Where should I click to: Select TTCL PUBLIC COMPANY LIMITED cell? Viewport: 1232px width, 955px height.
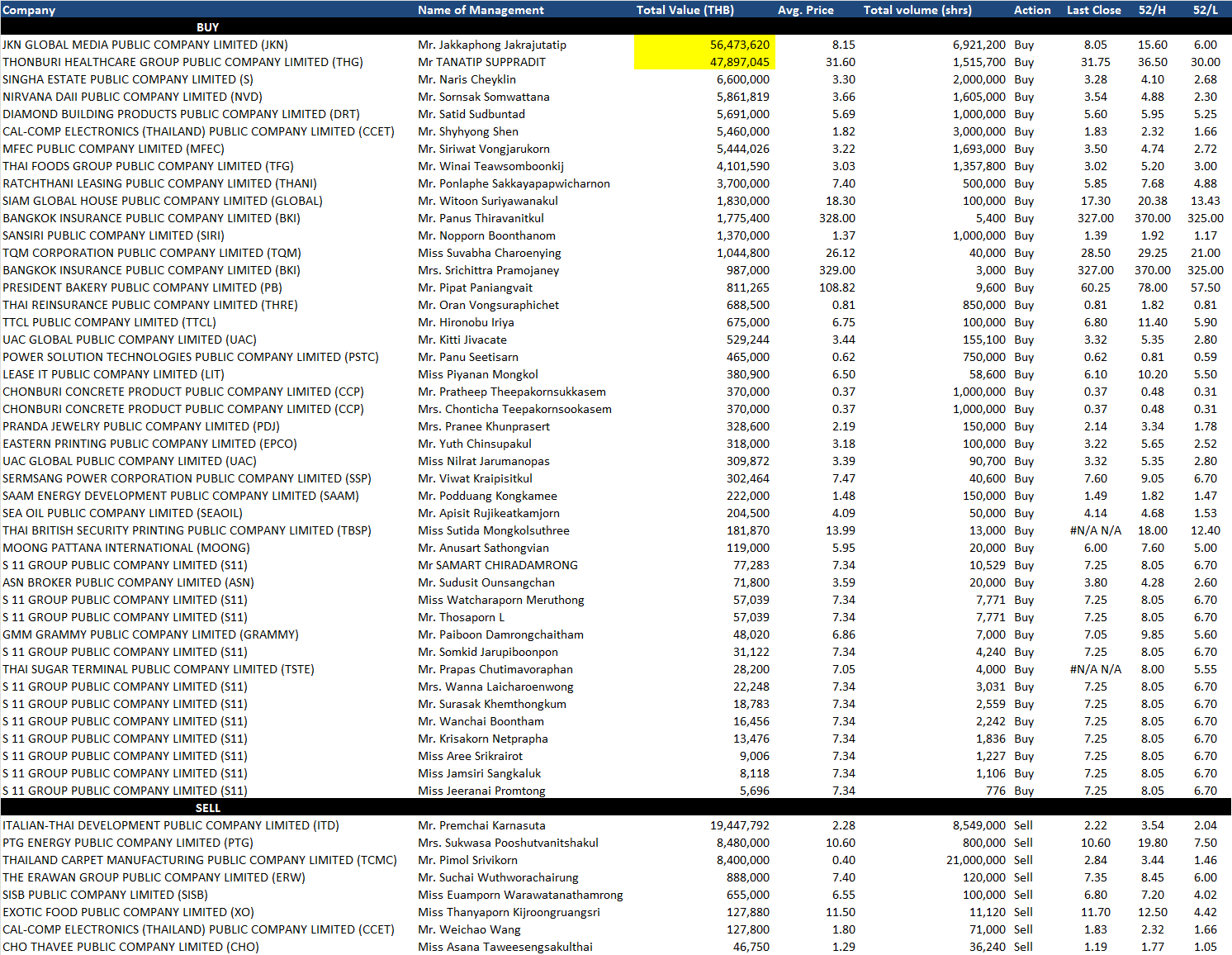[x=109, y=322]
